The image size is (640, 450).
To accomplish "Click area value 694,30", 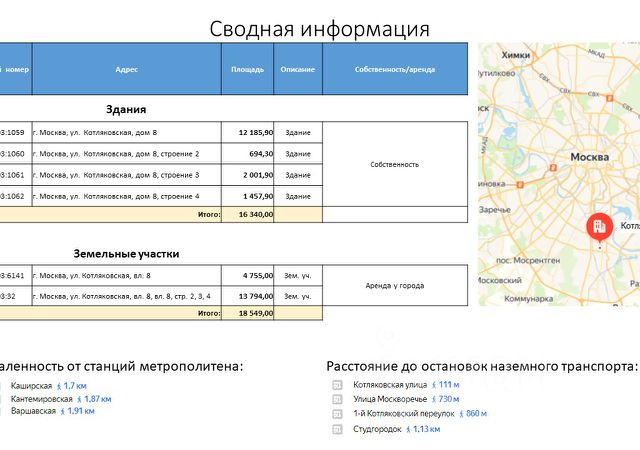I will click(x=261, y=154).
